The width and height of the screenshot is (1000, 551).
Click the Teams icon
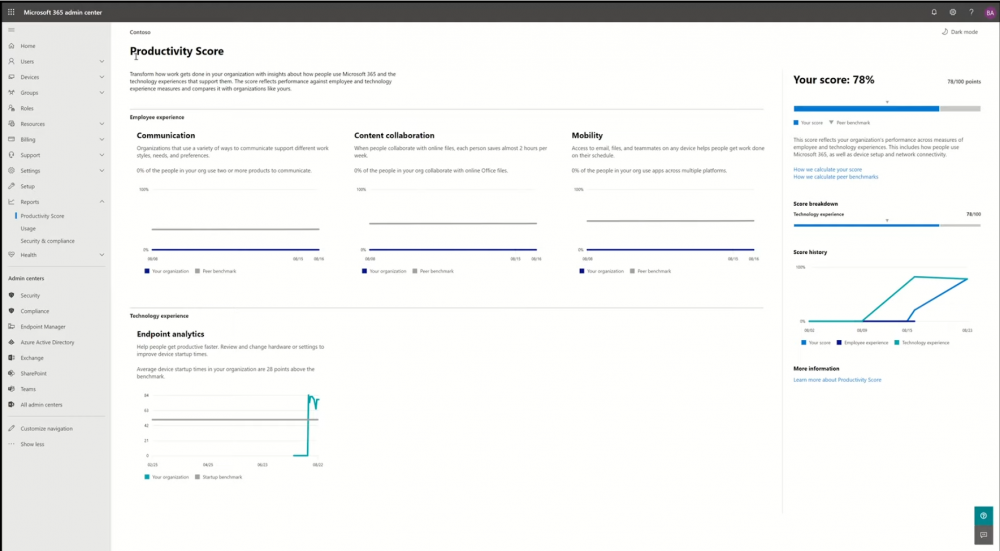pyautogui.click(x=11, y=389)
